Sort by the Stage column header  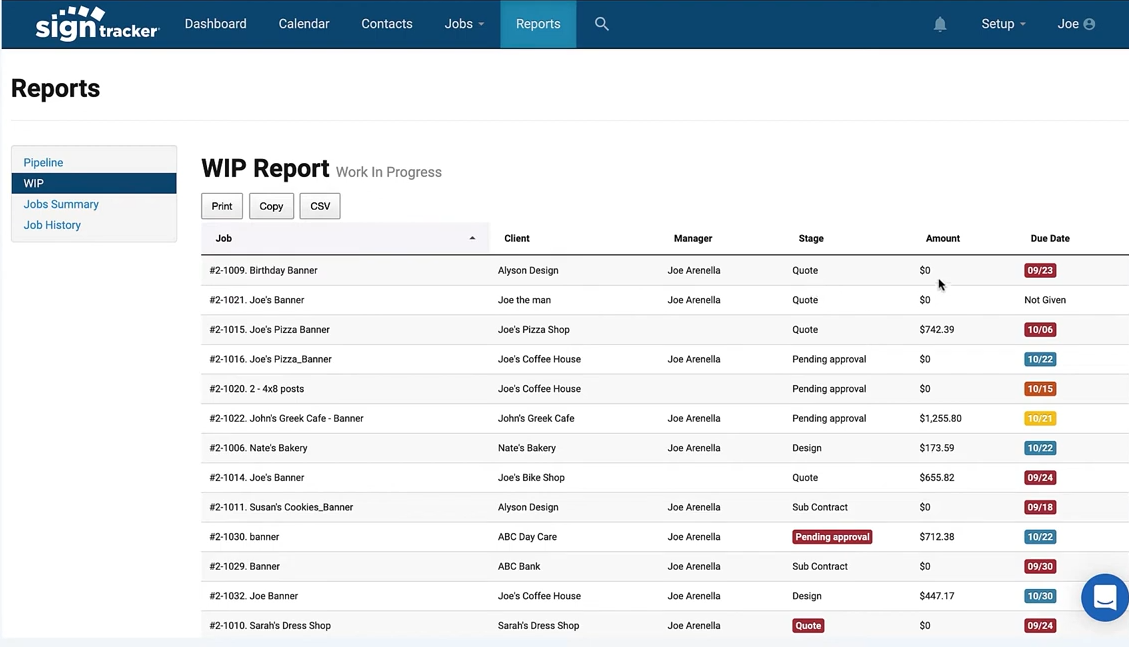click(811, 238)
